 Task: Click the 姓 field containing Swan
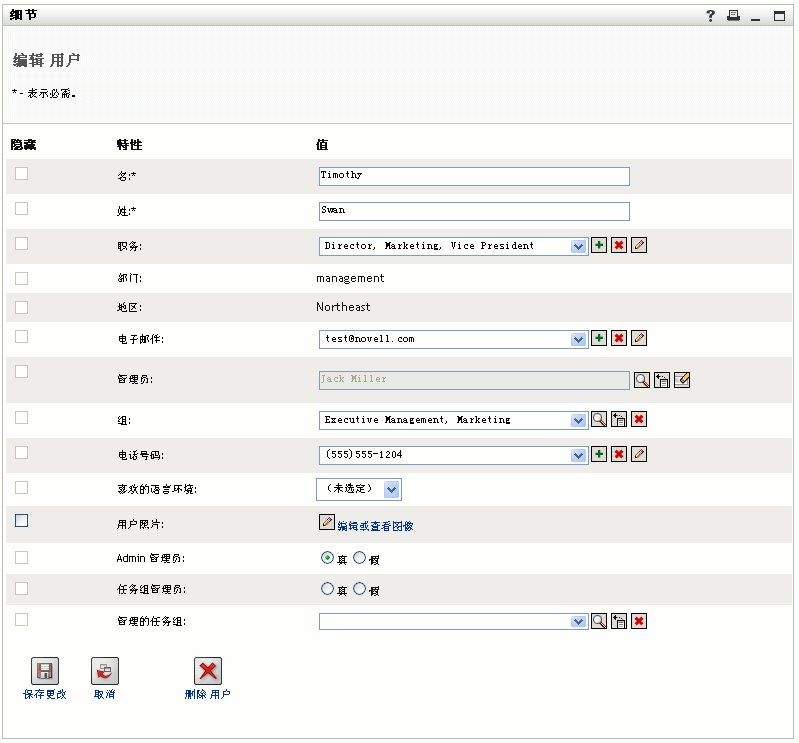tap(474, 211)
